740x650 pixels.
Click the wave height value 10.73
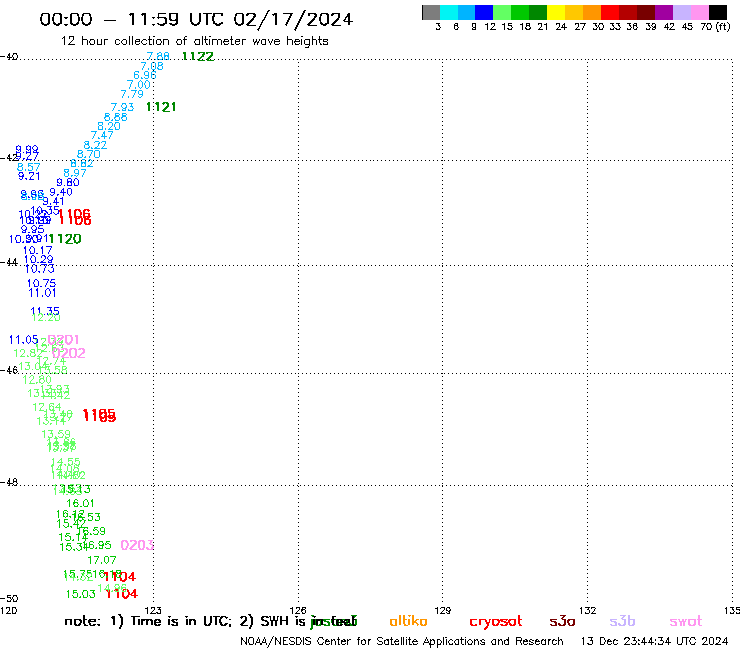(40, 269)
